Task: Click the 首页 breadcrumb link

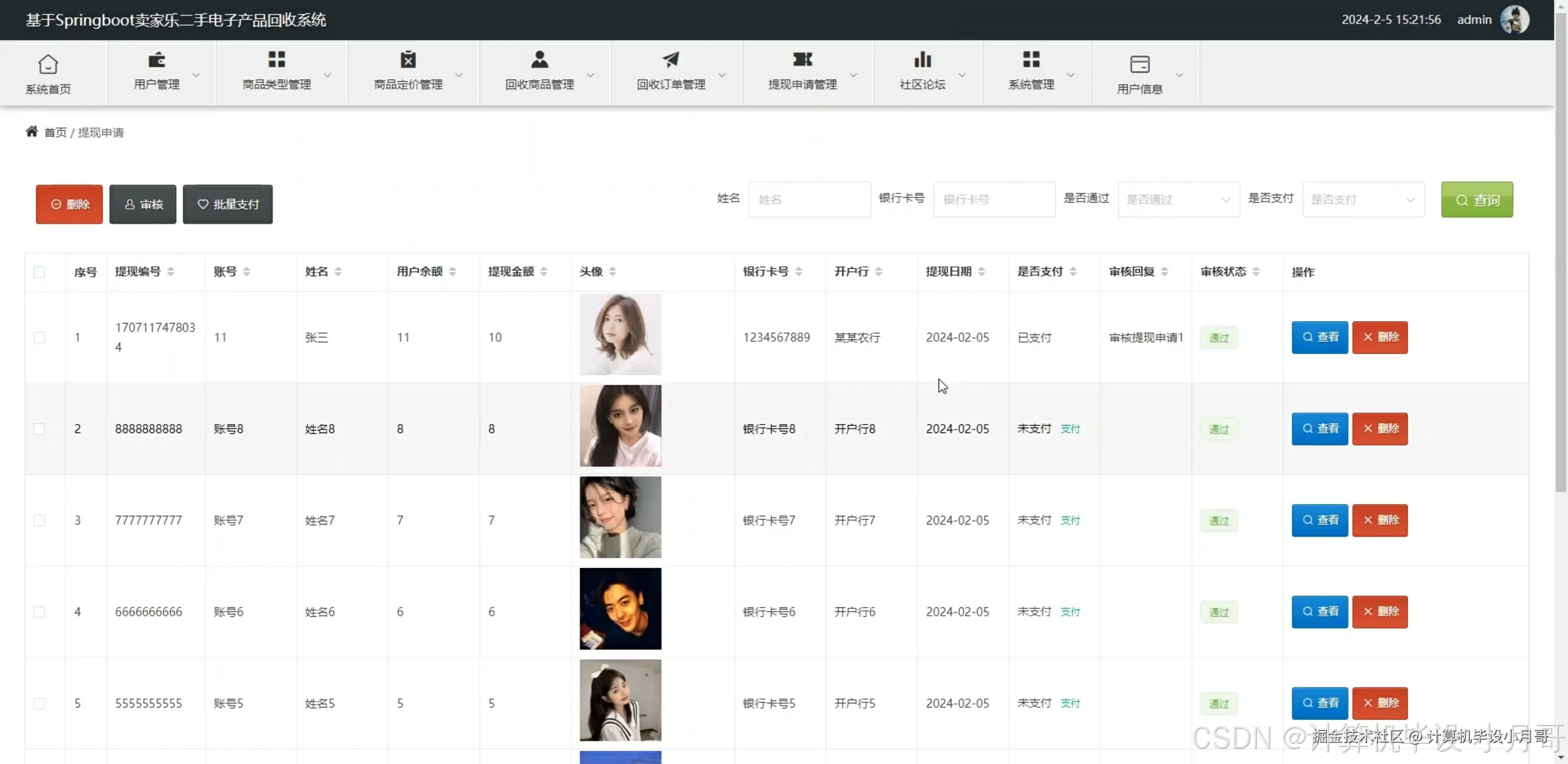Action: (55, 132)
